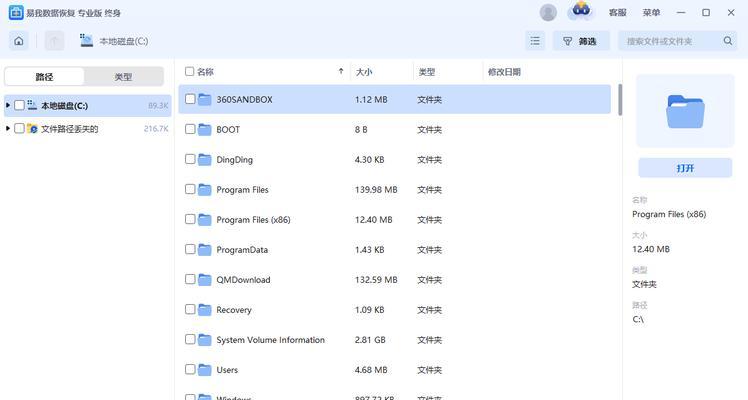Viewport: 748px width, 400px height.
Task: Switch to the 路径 tab
Action: click(44, 77)
